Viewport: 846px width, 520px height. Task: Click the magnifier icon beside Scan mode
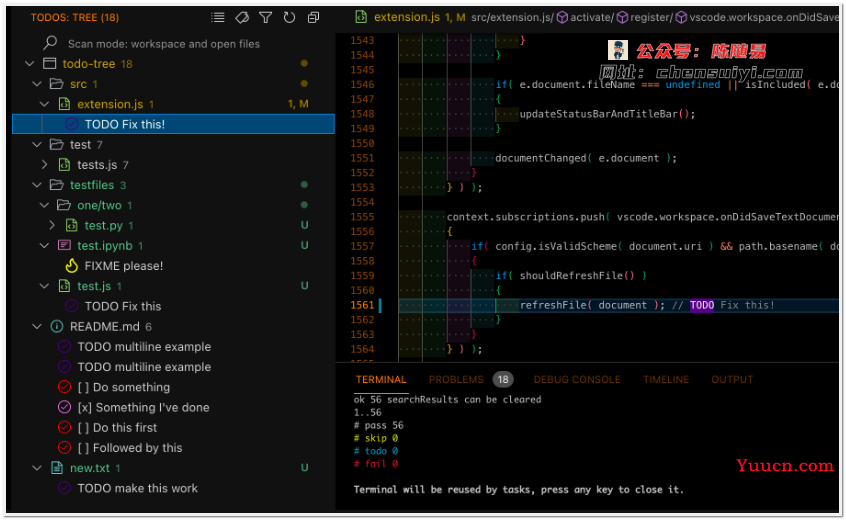tap(50, 43)
